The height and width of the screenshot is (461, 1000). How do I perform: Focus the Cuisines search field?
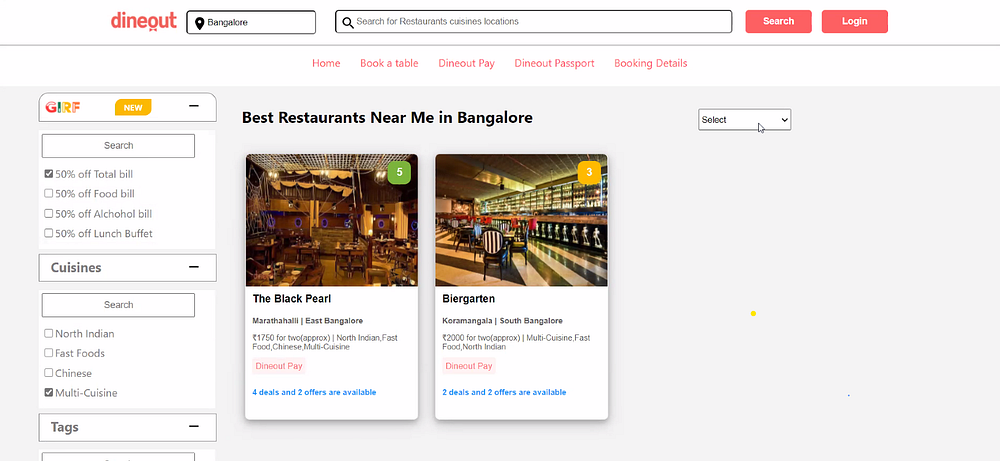pyautogui.click(x=118, y=305)
